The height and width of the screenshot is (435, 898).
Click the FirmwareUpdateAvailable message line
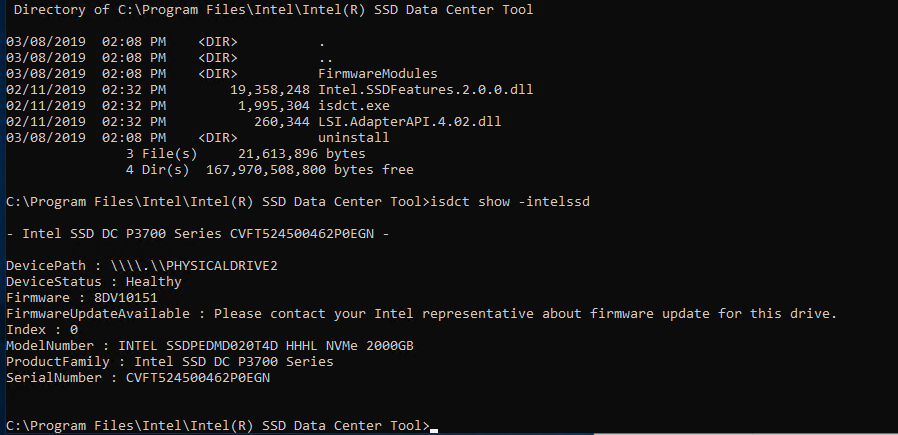pos(420,314)
